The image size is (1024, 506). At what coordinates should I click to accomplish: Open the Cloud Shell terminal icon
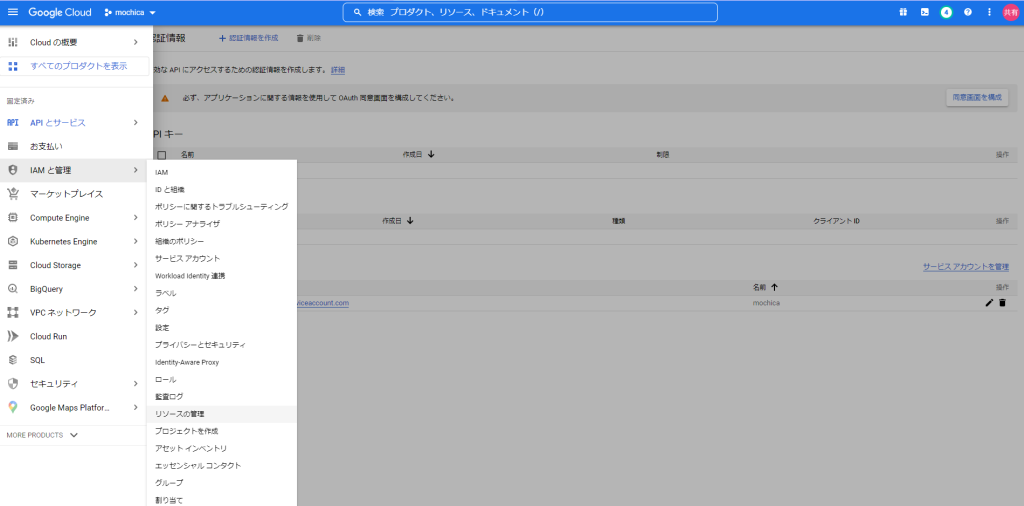point(925,12)
